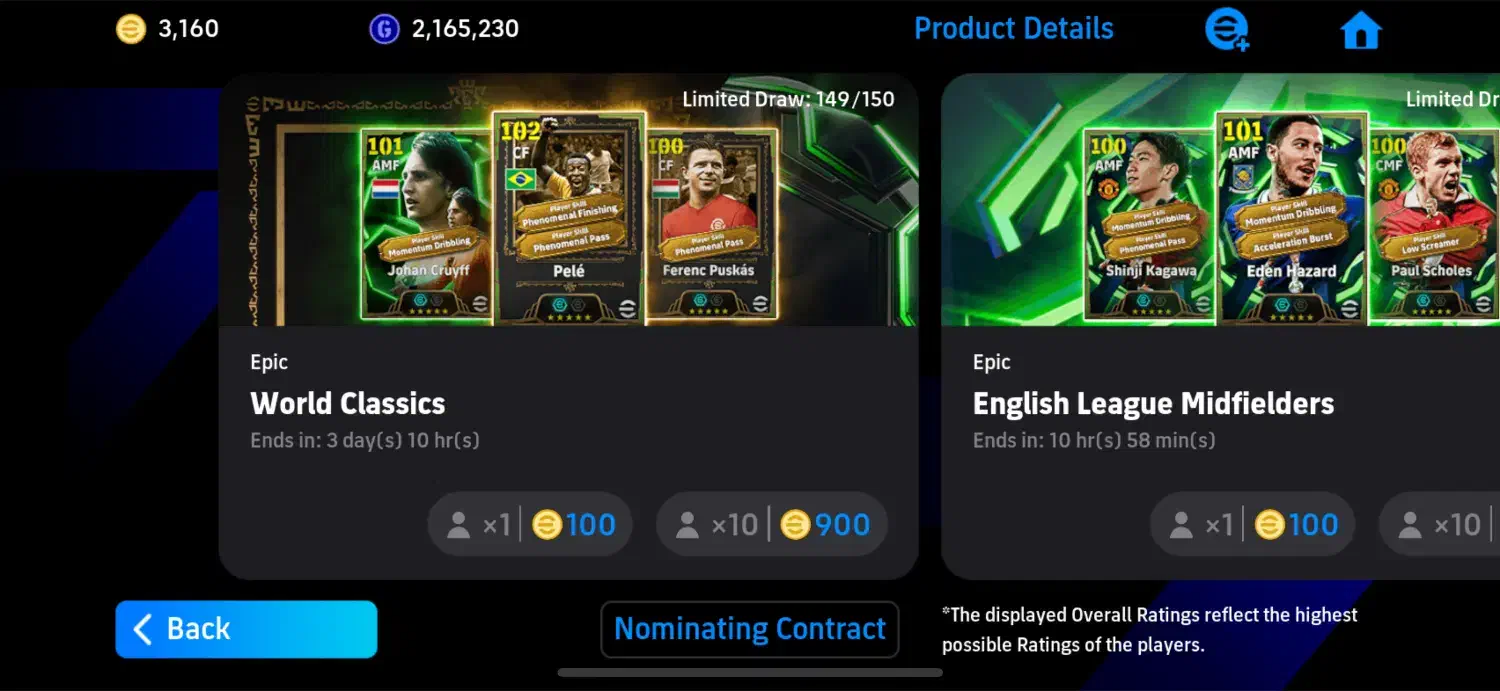
Task: Open Nominating Contract
Action: coord(750,629)
